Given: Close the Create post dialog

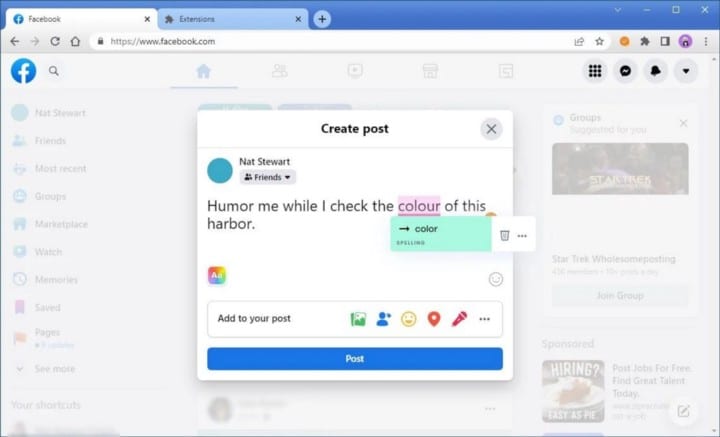Looking at the screenshot, I should click(x=490, y=129).
